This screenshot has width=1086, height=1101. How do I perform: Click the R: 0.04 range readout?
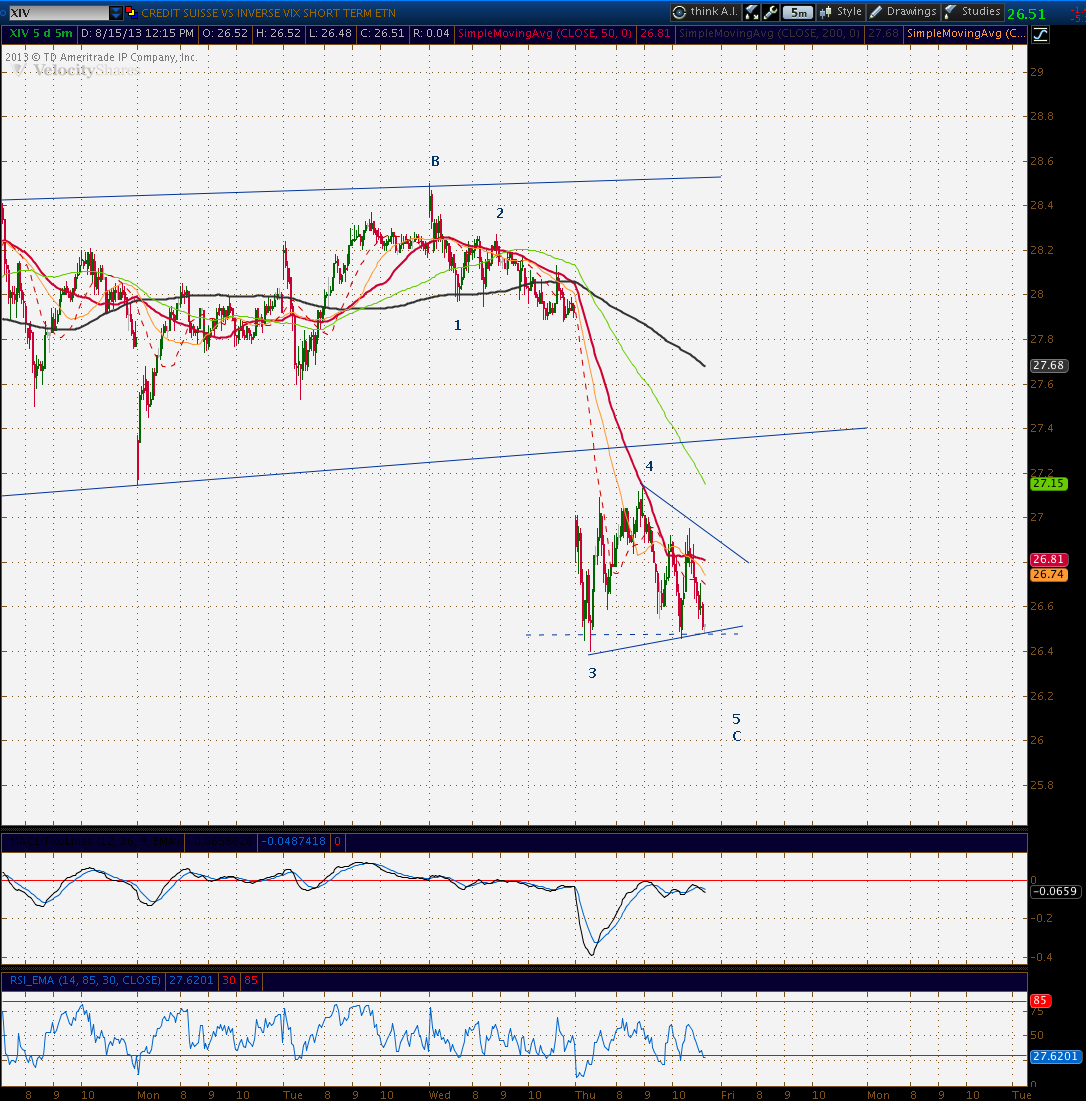(x=430, y=33)
